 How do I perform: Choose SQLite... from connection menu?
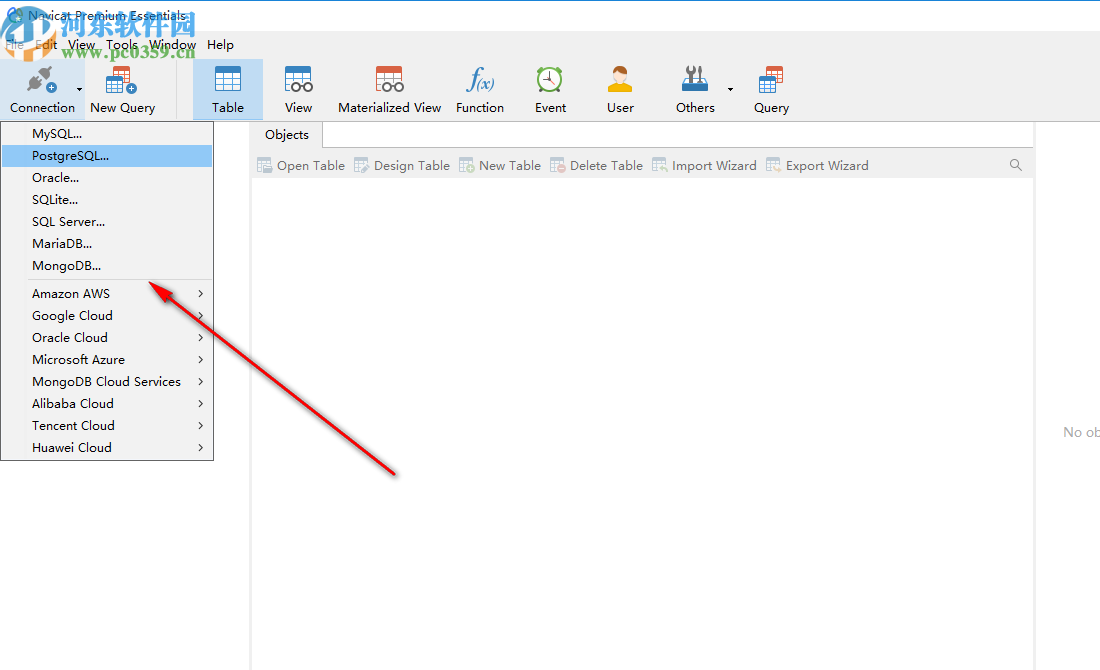107,199
